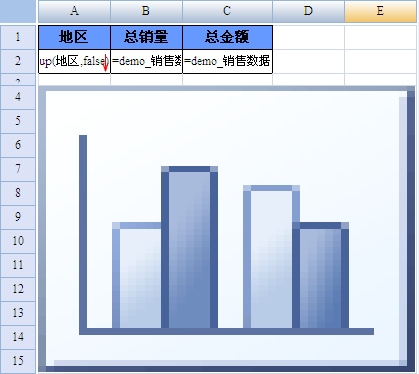The image size is (419, 374).
Task: Select row 15 header
Action: point(18,361)
